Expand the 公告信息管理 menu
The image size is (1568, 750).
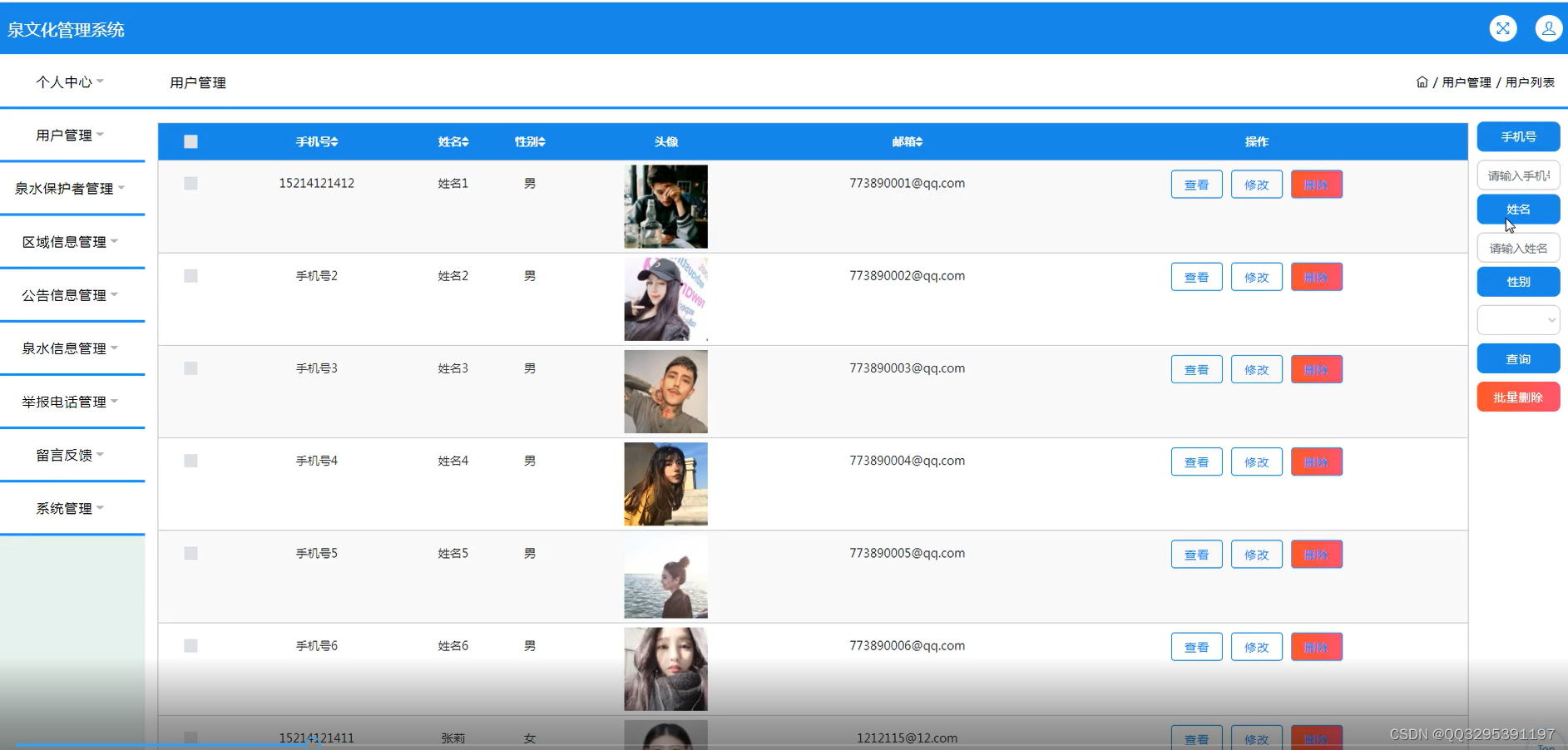tap(70, 295)
